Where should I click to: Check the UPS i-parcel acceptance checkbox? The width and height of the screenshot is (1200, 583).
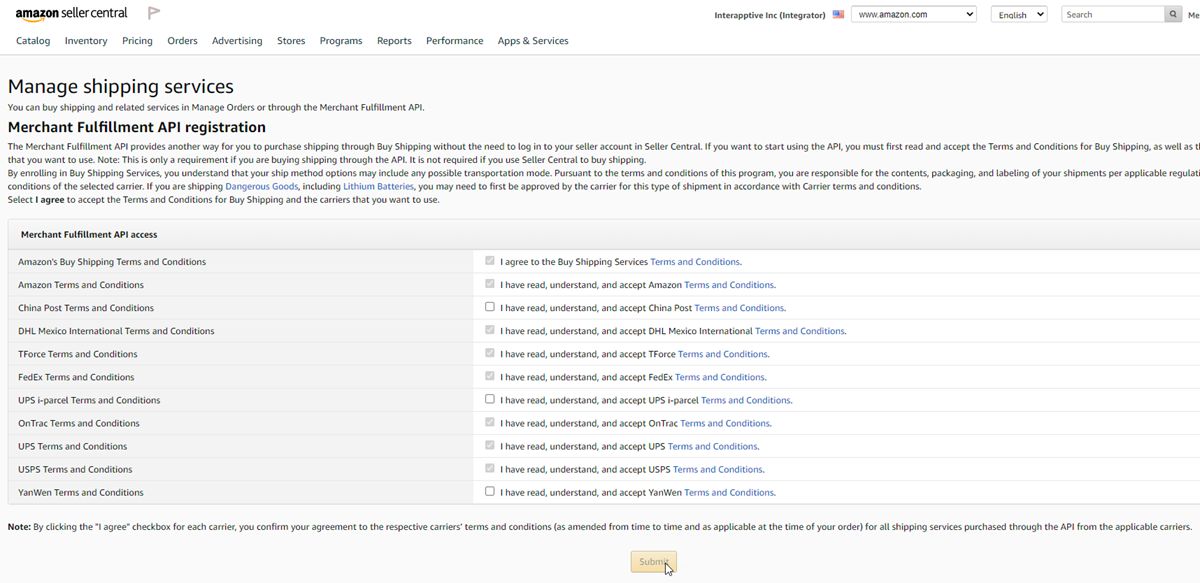[490, 399]
